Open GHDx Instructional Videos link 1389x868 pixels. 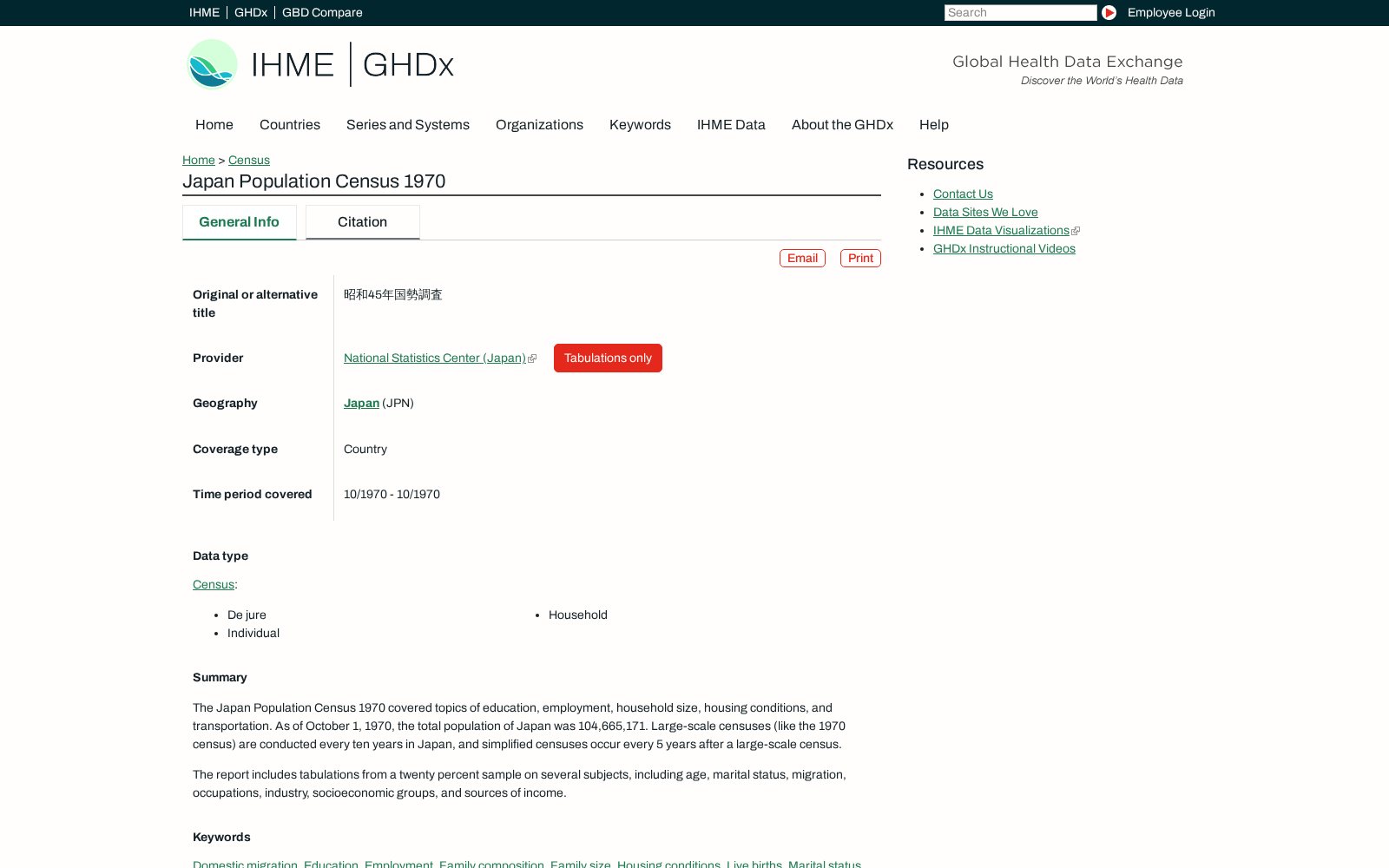pos(1004,249)
